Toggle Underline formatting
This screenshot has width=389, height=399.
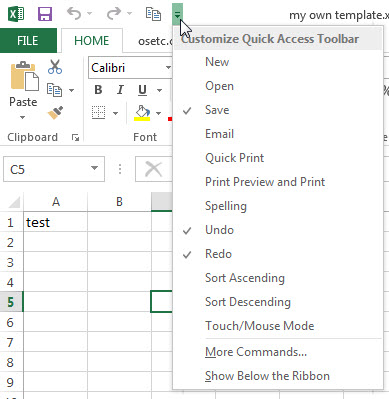pyautogui.click(x=142, y=90)
